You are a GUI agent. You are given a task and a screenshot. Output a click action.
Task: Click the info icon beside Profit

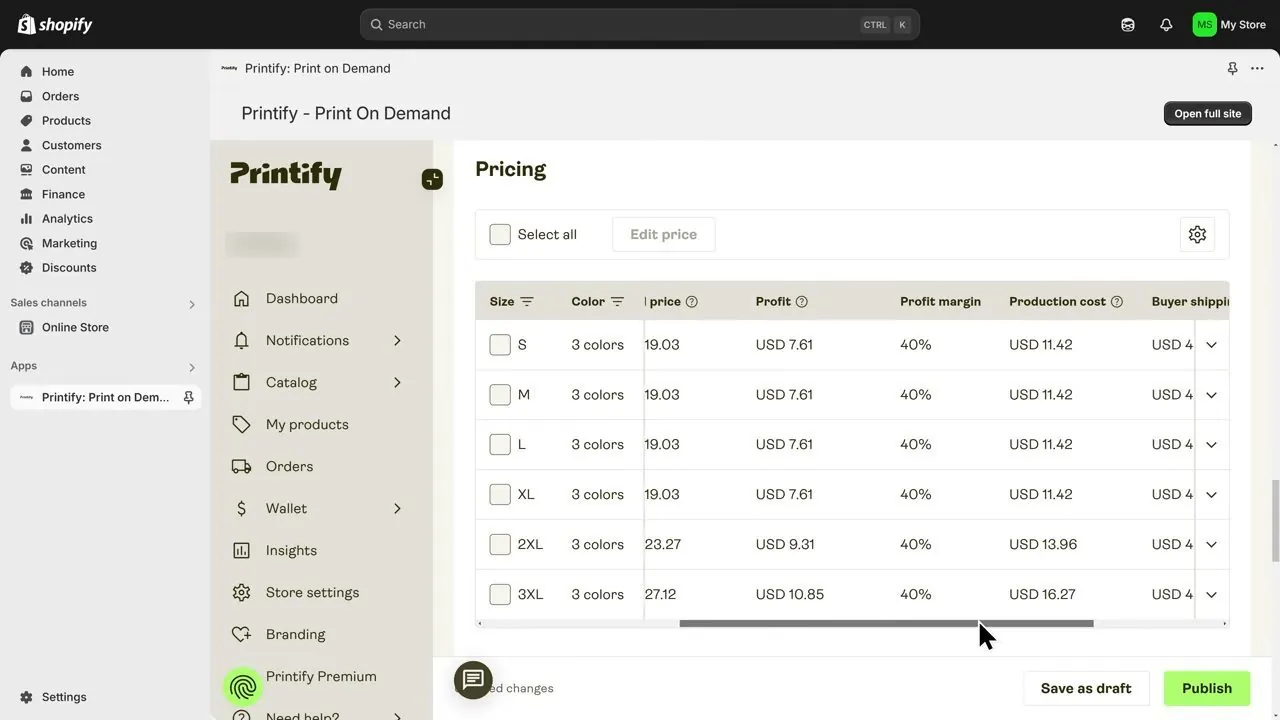tap(801, 301)
